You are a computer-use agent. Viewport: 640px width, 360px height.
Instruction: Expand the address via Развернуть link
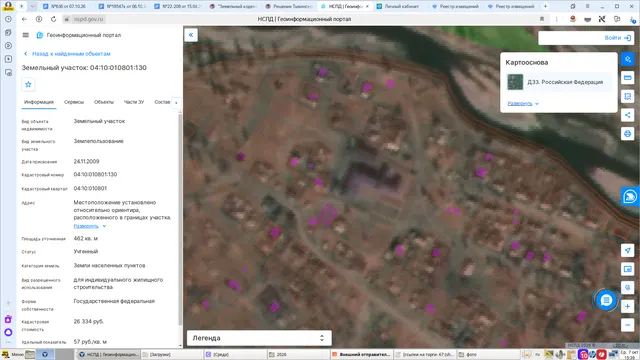point(90,226)
